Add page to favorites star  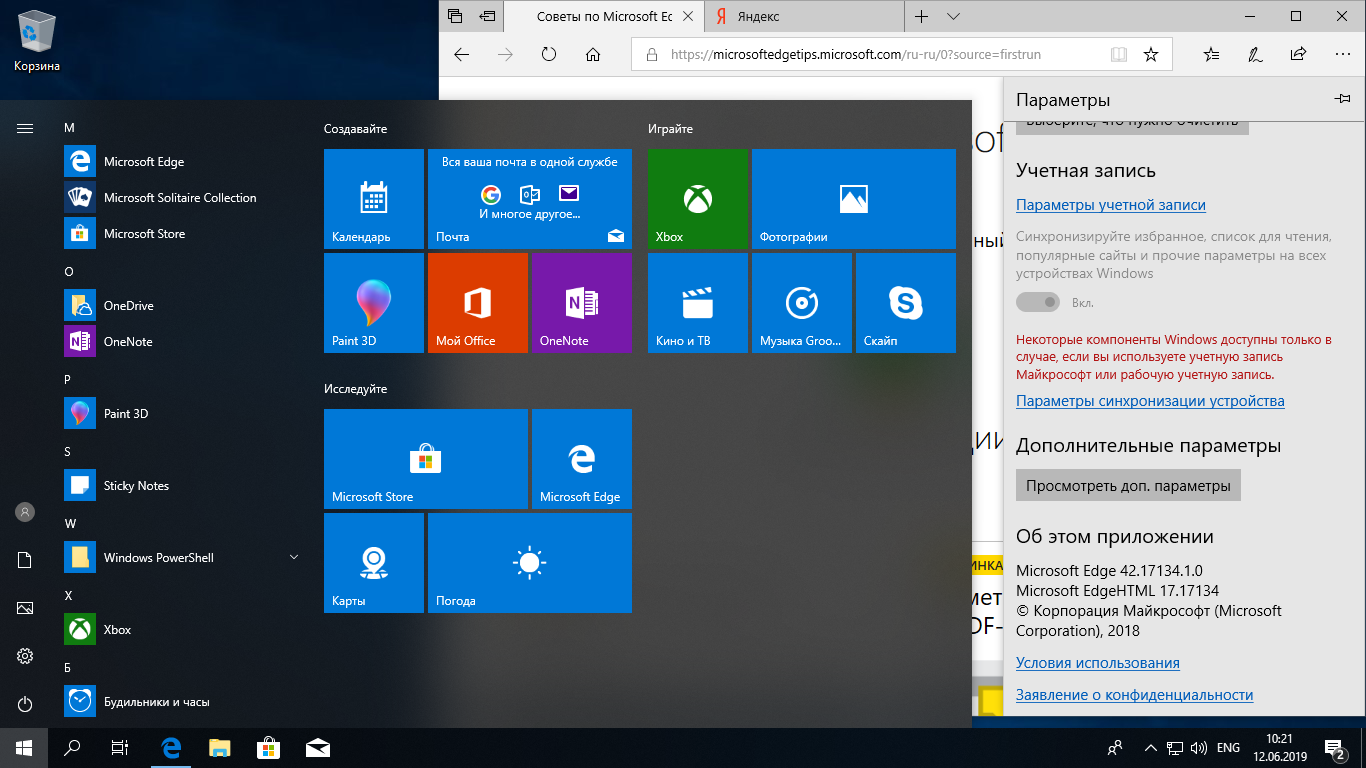coord(1151,55)
